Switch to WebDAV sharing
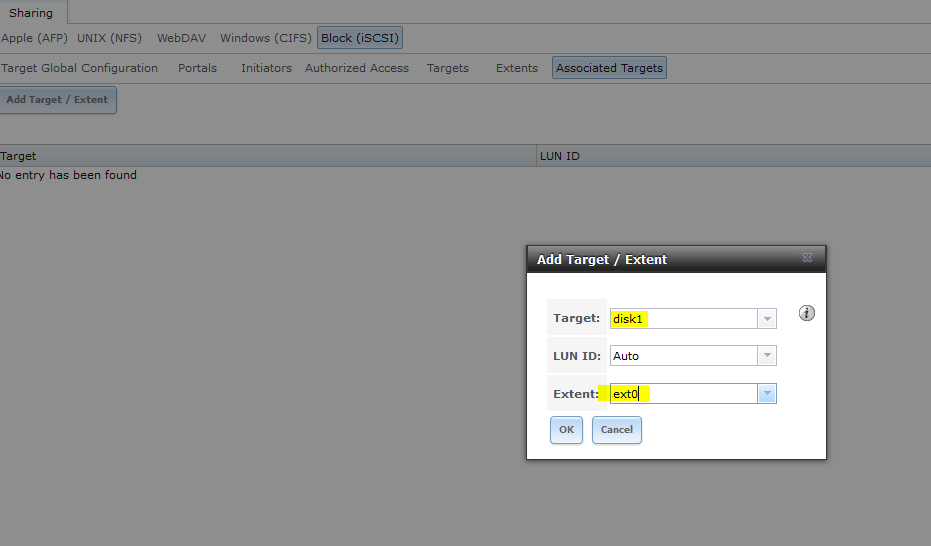 (x=181, y=38)
